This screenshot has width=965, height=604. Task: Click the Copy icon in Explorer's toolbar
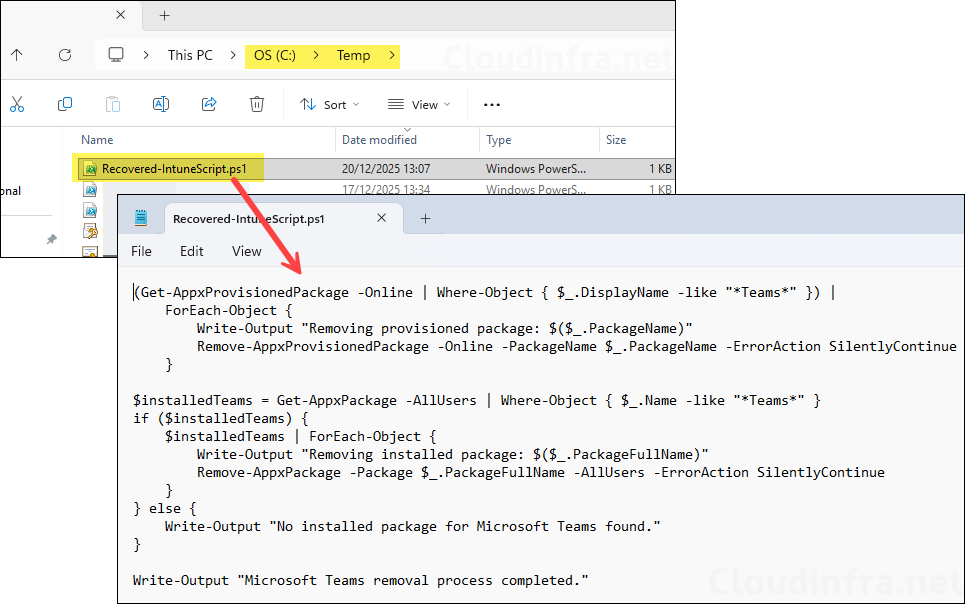64,103
